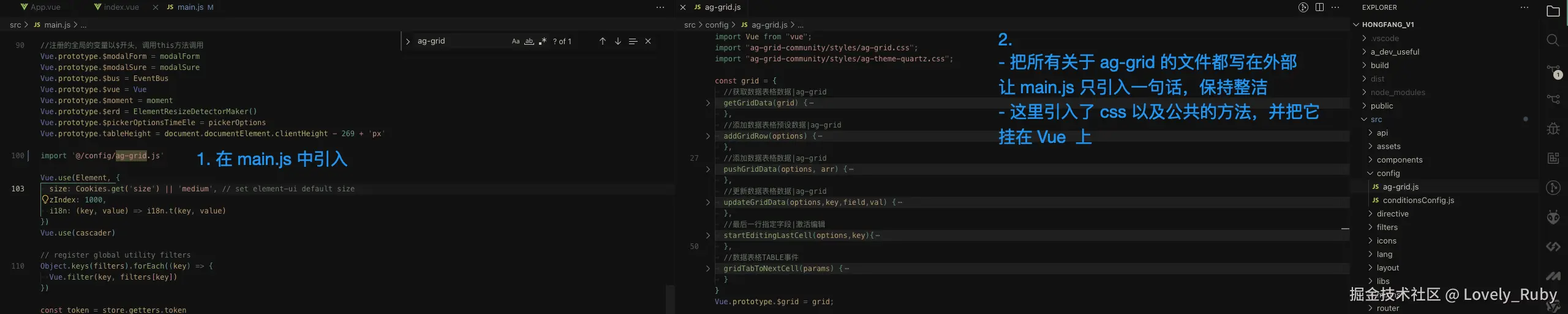Image resolution: width=1568 pixels, height=314 pixels.
Task: Click the Vue.use(cascader) code line
Action: click(78, 233)
